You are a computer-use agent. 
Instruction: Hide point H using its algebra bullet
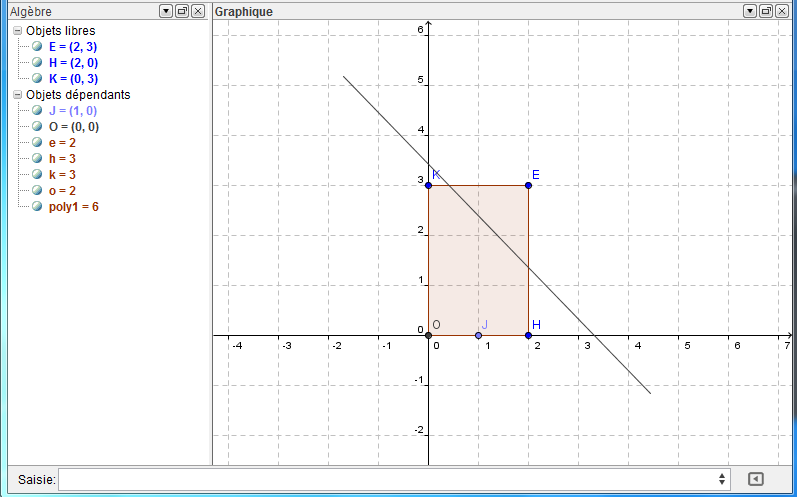pyautogui.click(x=38, y=63)
